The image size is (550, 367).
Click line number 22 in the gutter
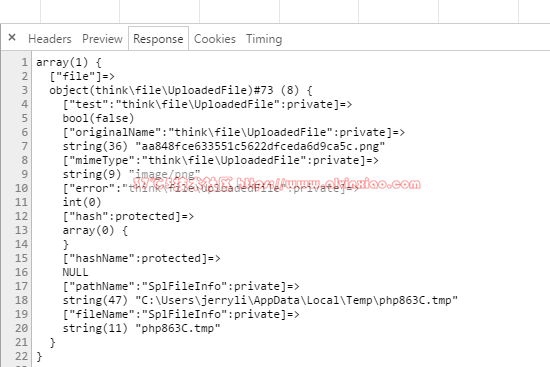click(21, 356)
